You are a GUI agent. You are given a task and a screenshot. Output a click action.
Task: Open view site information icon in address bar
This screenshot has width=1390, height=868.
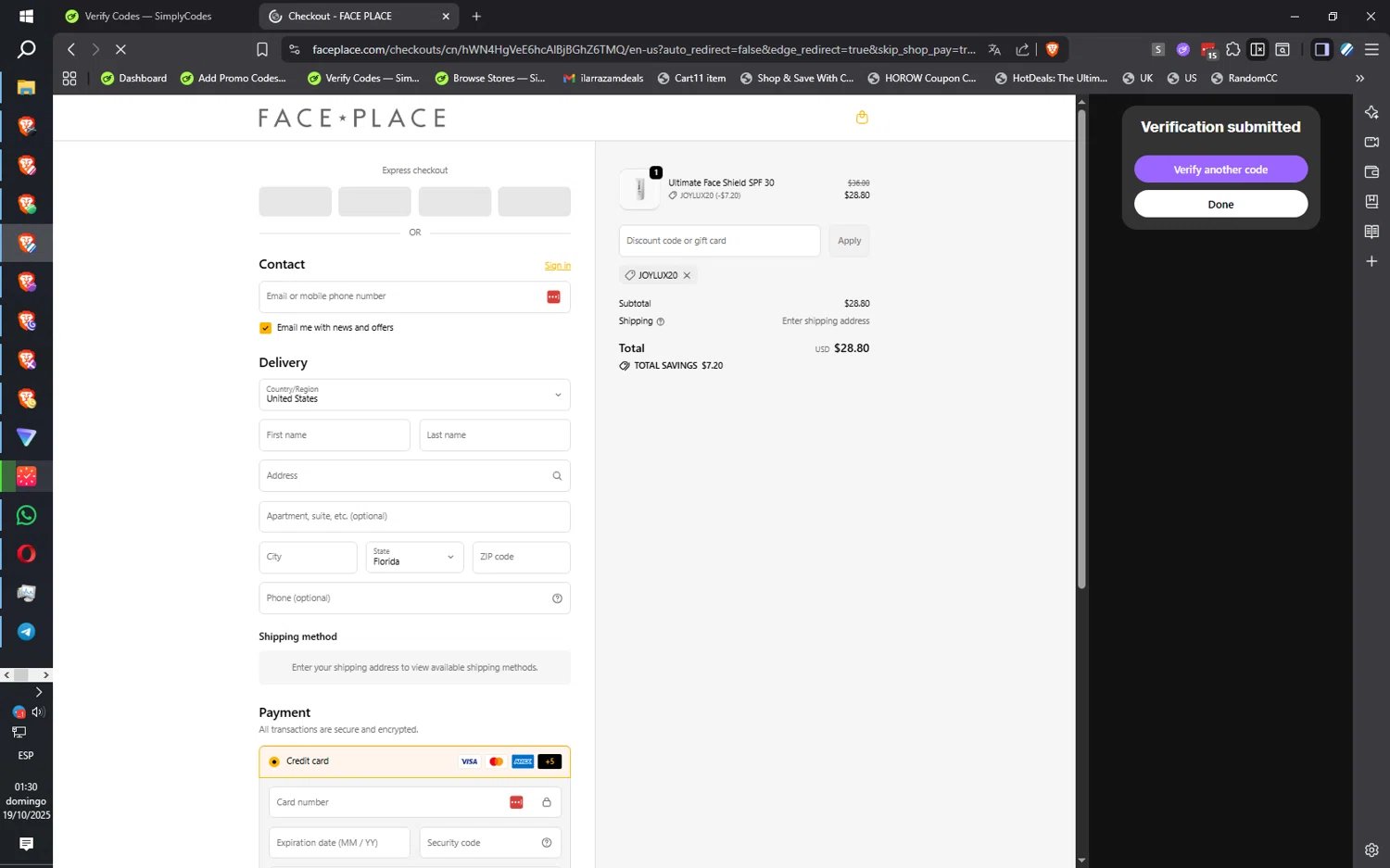(294, 49)
